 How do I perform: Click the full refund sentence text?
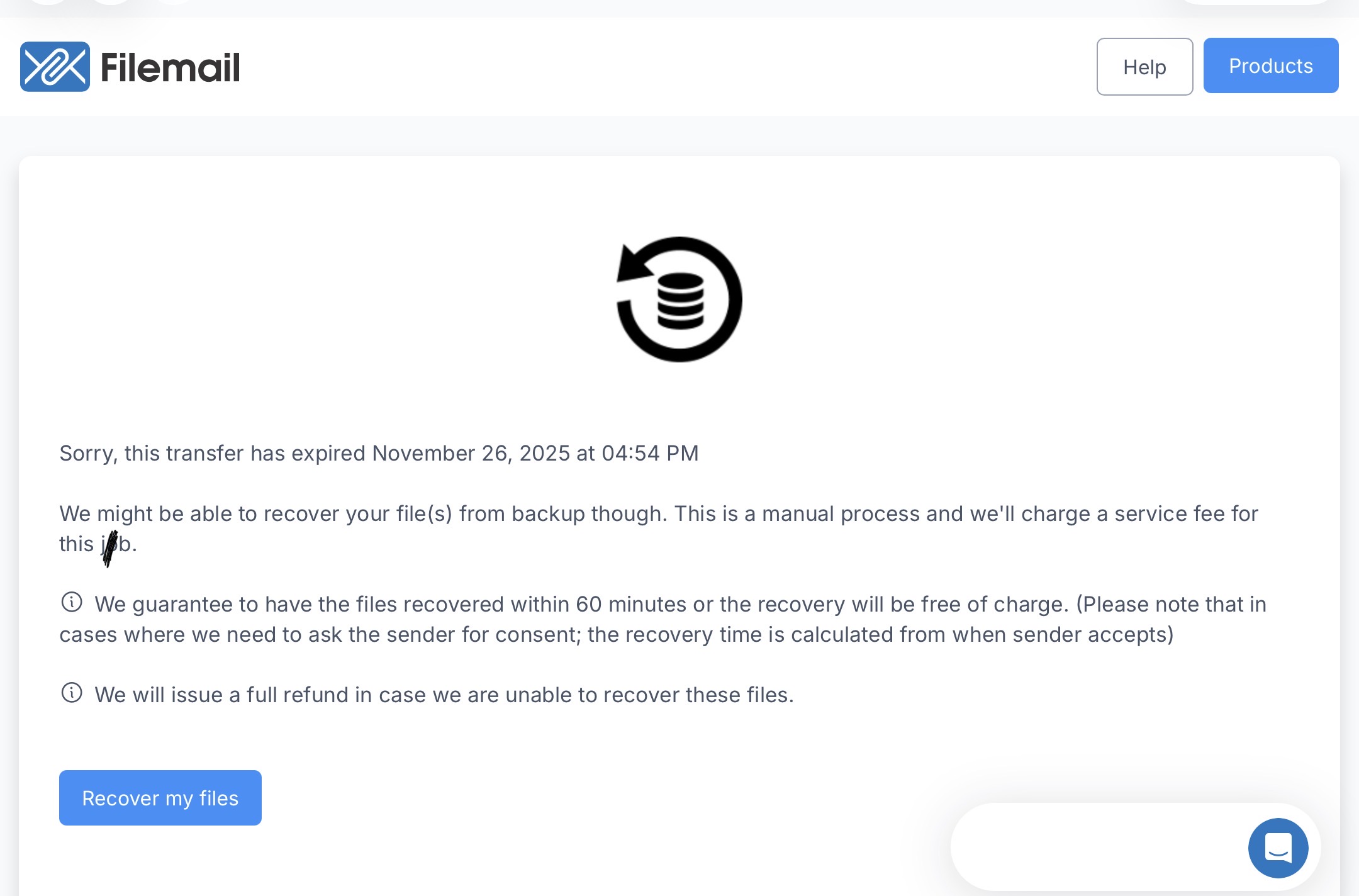pyautogui.click(x=444, y=695)
